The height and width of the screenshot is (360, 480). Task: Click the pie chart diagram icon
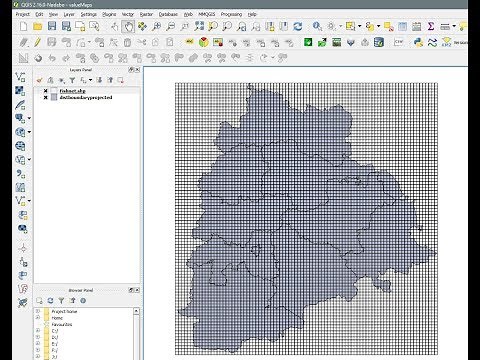click(x=204, y=42)
